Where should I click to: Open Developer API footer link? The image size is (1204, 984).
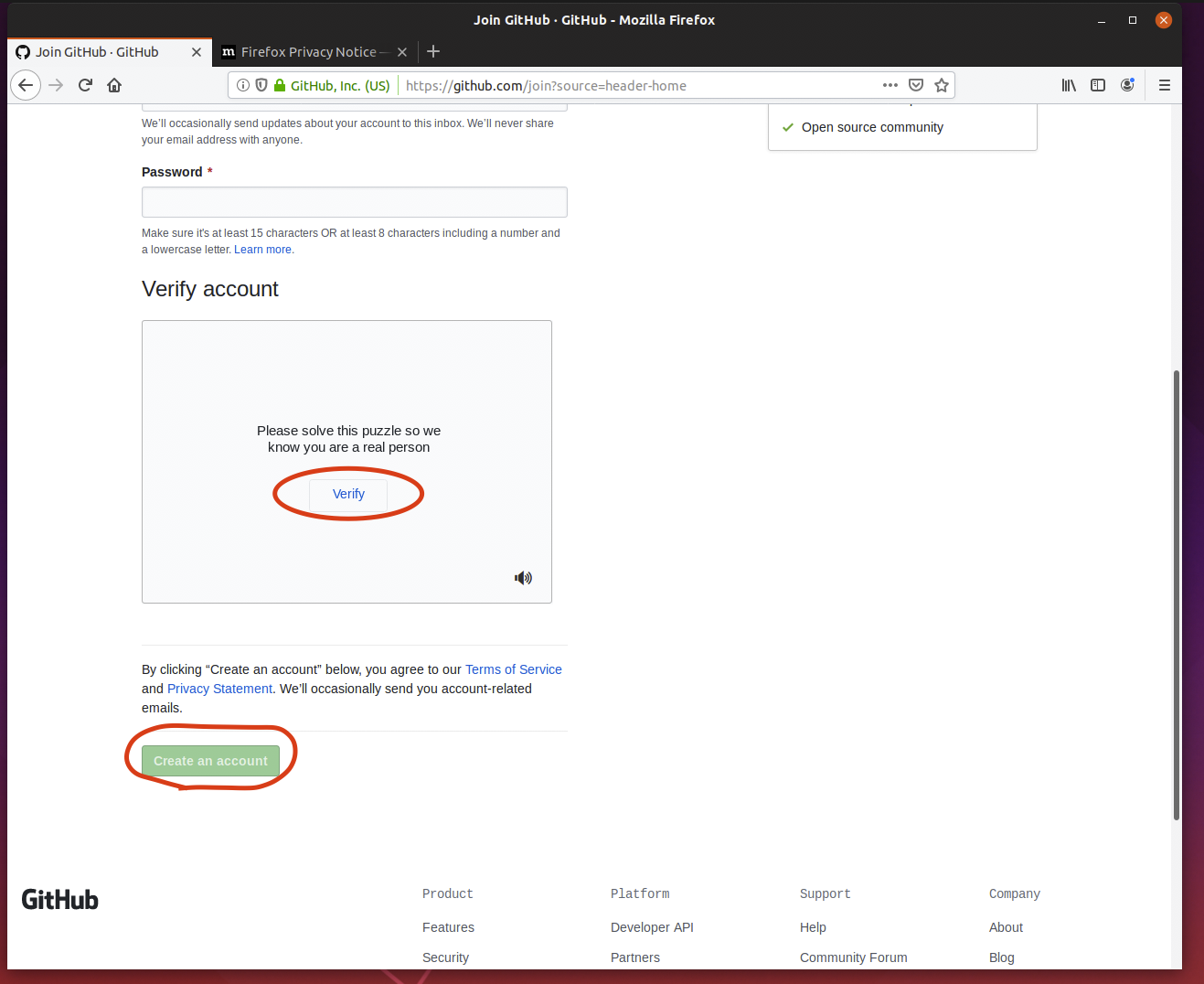point(652,927)
